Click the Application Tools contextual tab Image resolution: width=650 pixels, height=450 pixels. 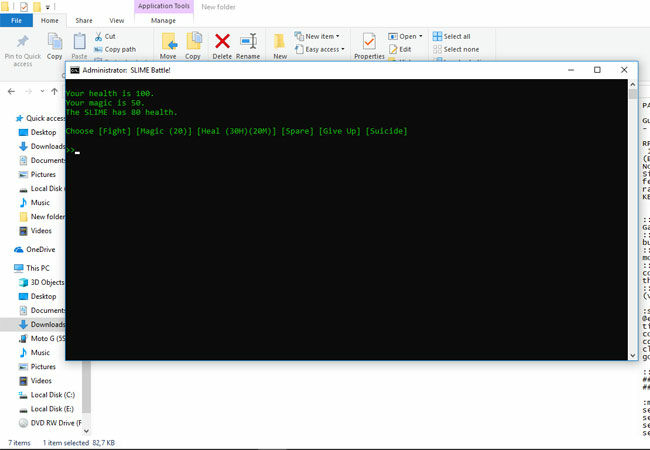[x=164, y=6]
